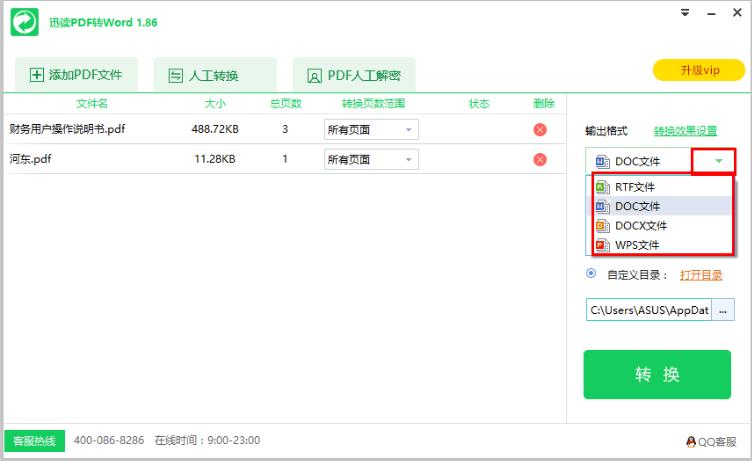Remove 河东.pdf using red X icon

coord(540,159)
